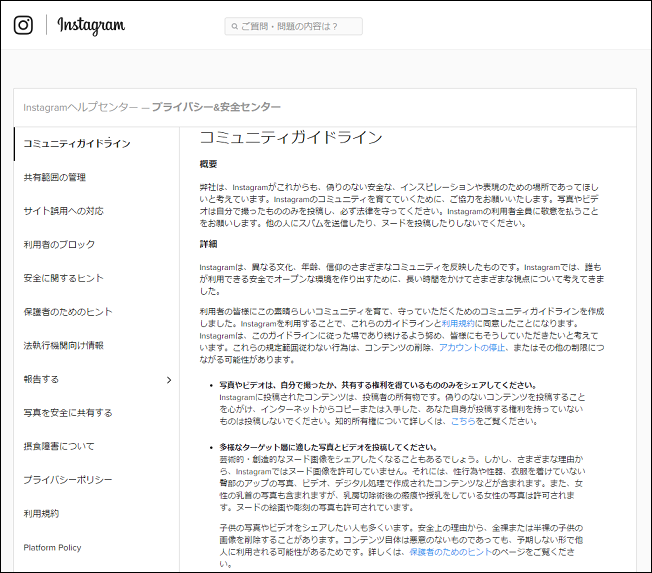652x573 pixels.
Task: Open サイト誤用への対応 sidebar item
Action: pos(63,211)
